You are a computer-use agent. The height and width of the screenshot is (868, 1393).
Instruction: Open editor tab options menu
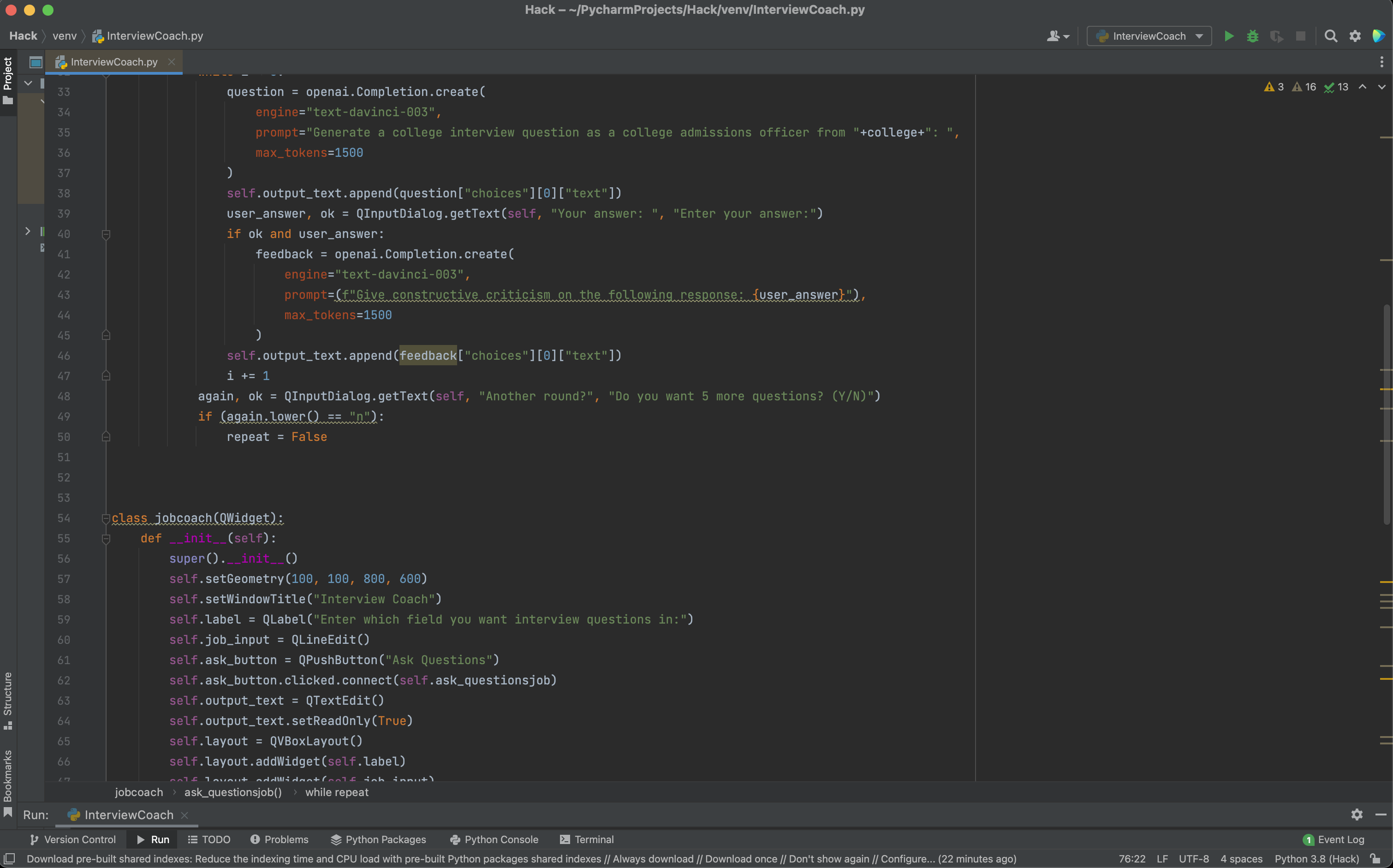pos(1381,61)
